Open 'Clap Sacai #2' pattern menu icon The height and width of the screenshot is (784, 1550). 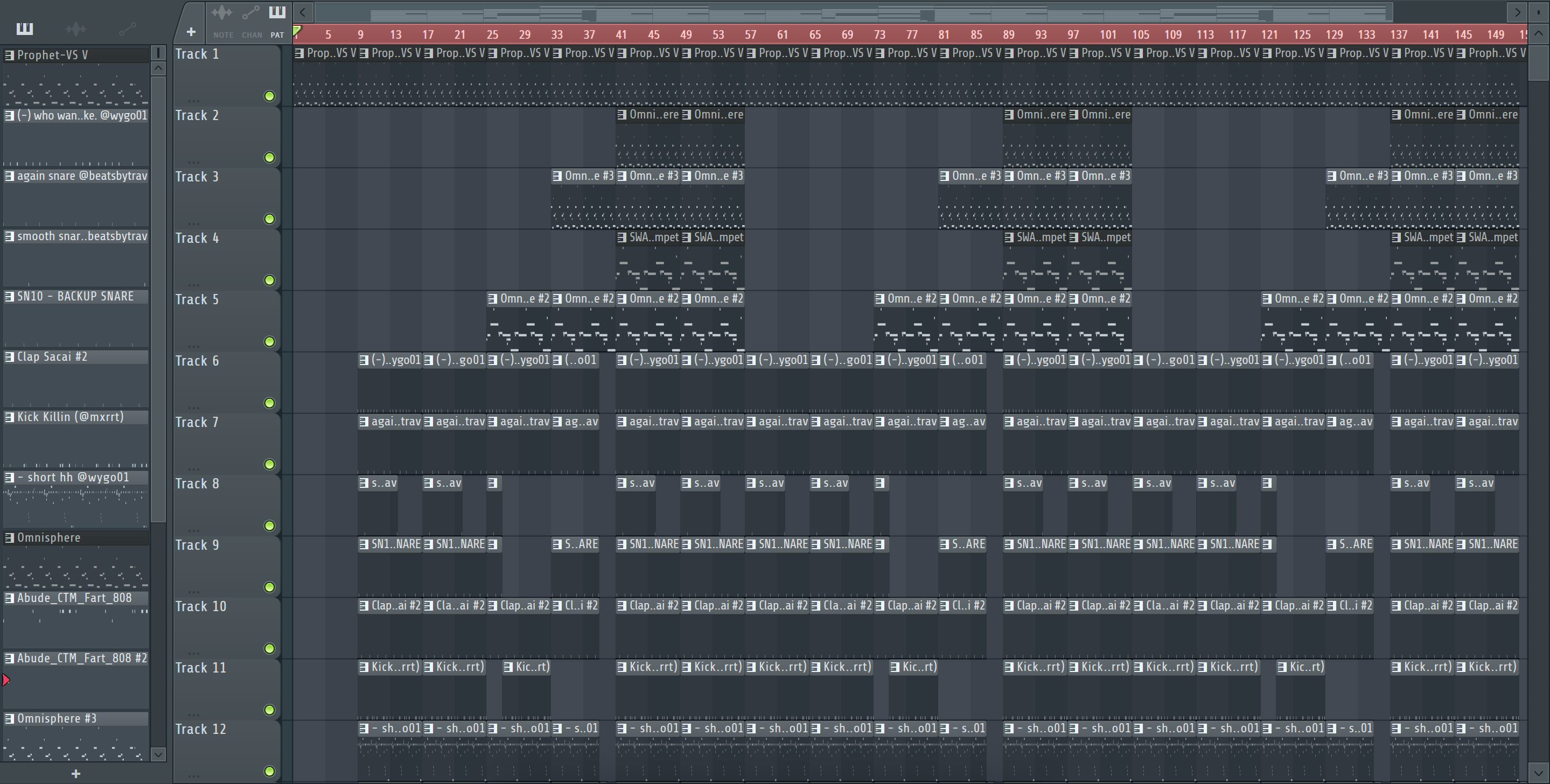9,357
